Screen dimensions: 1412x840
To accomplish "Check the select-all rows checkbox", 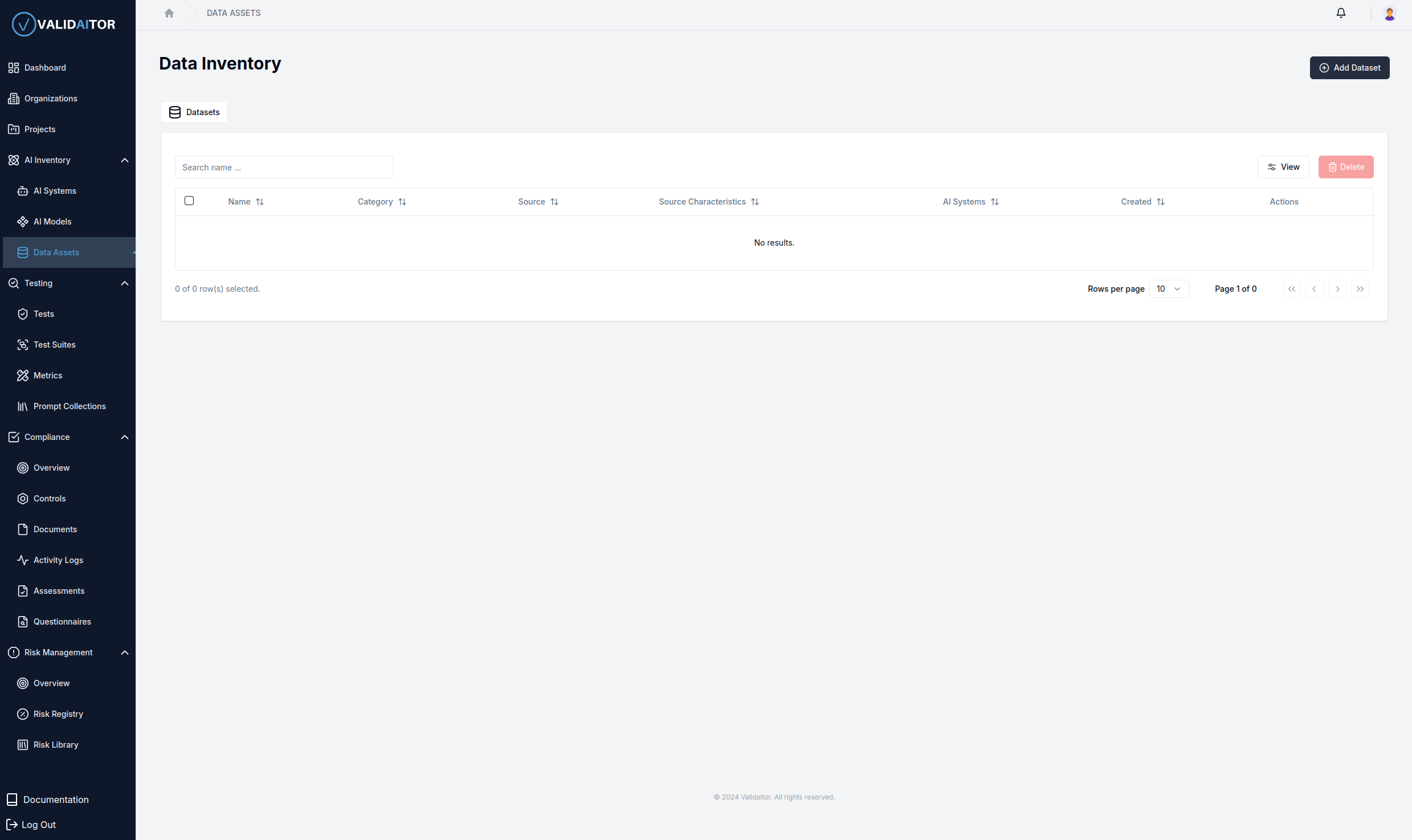I will tap(189, 201).
